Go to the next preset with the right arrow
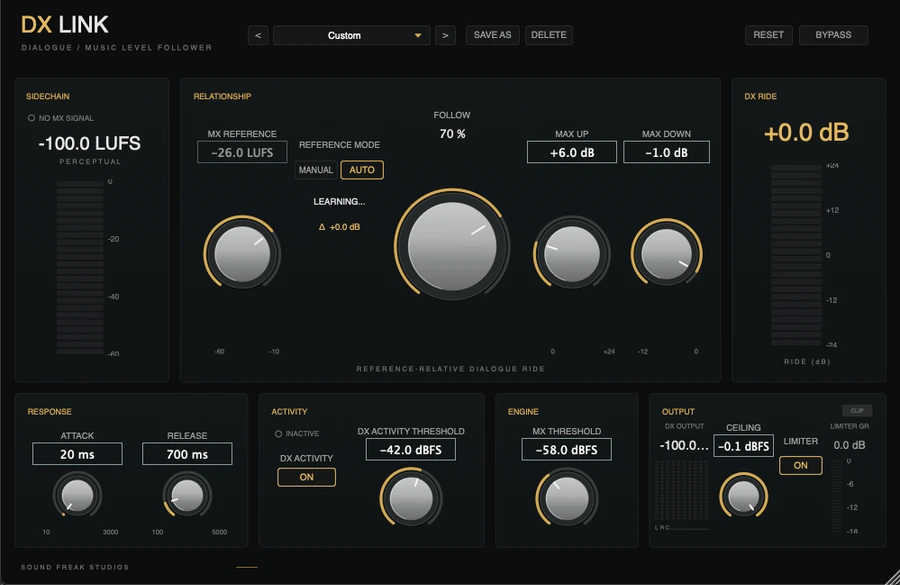 [x=445, y=35]
